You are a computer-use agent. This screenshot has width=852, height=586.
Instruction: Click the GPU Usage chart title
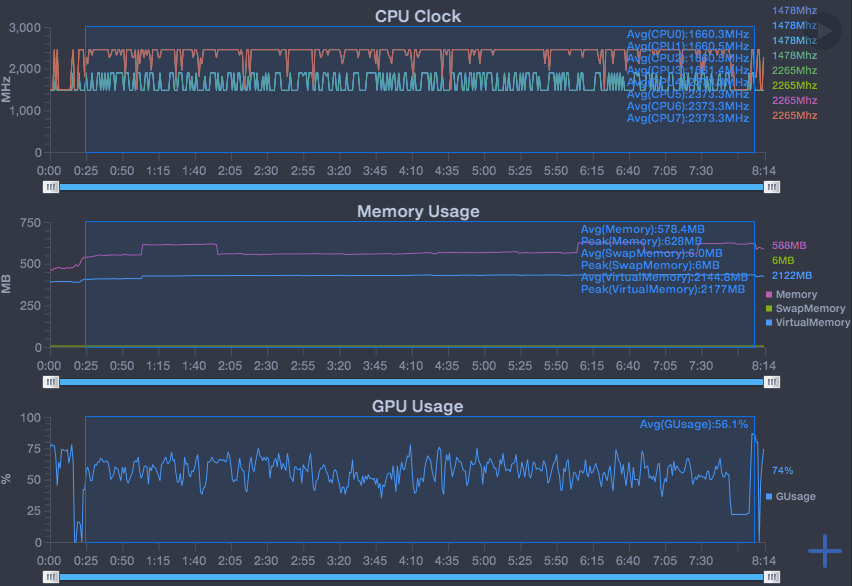click(418, 406)
